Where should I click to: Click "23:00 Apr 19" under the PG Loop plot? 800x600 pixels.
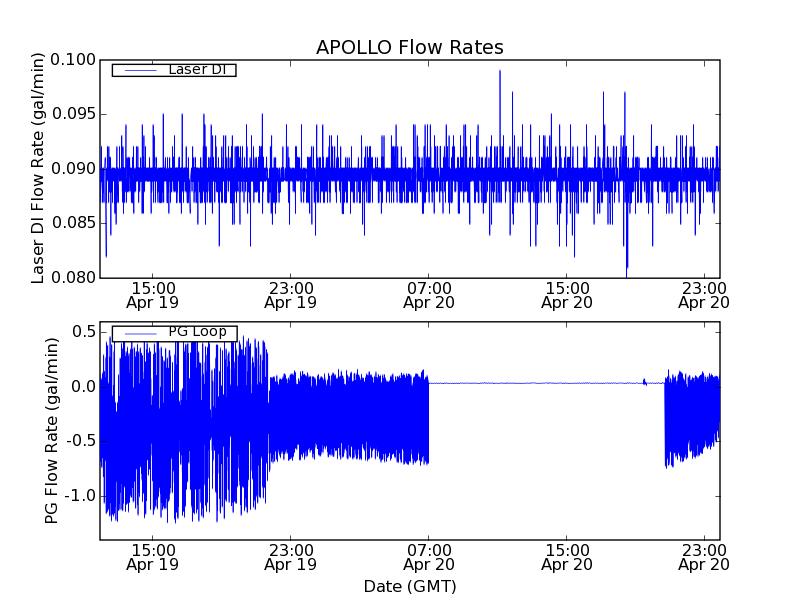pos(290,558)
